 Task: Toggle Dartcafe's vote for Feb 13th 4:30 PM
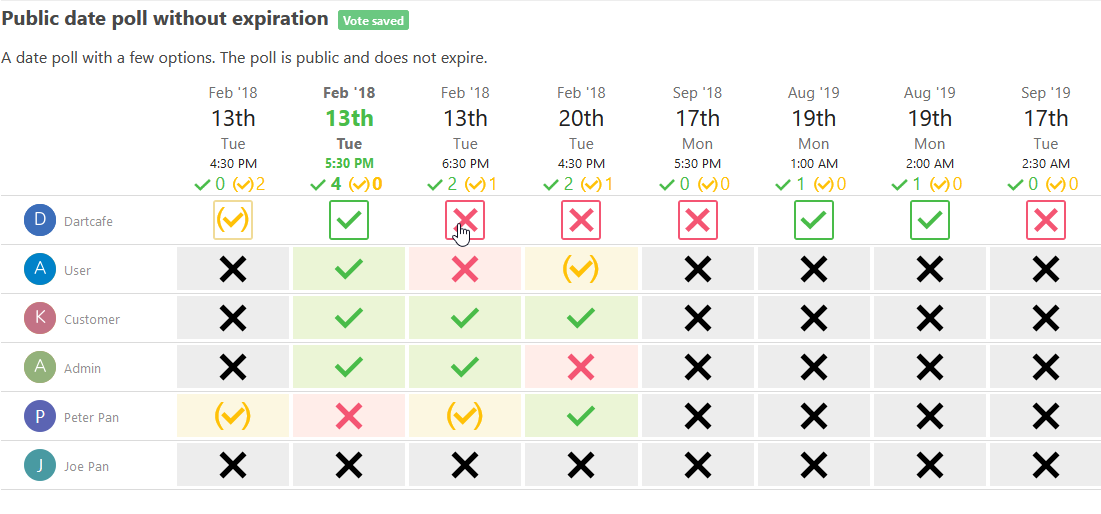click(x=233, y=220)
